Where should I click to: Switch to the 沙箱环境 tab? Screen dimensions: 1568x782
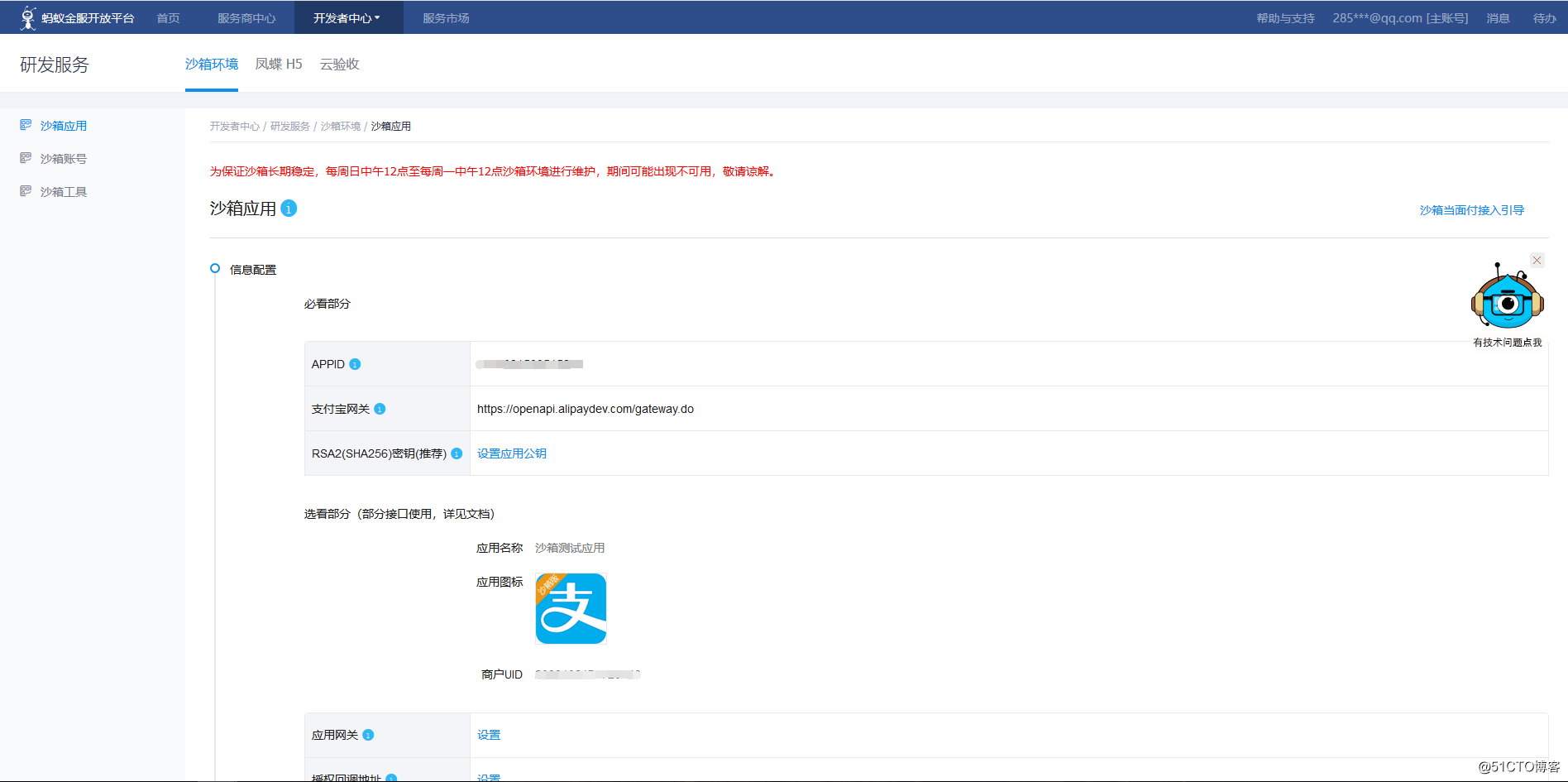(212, 64)
